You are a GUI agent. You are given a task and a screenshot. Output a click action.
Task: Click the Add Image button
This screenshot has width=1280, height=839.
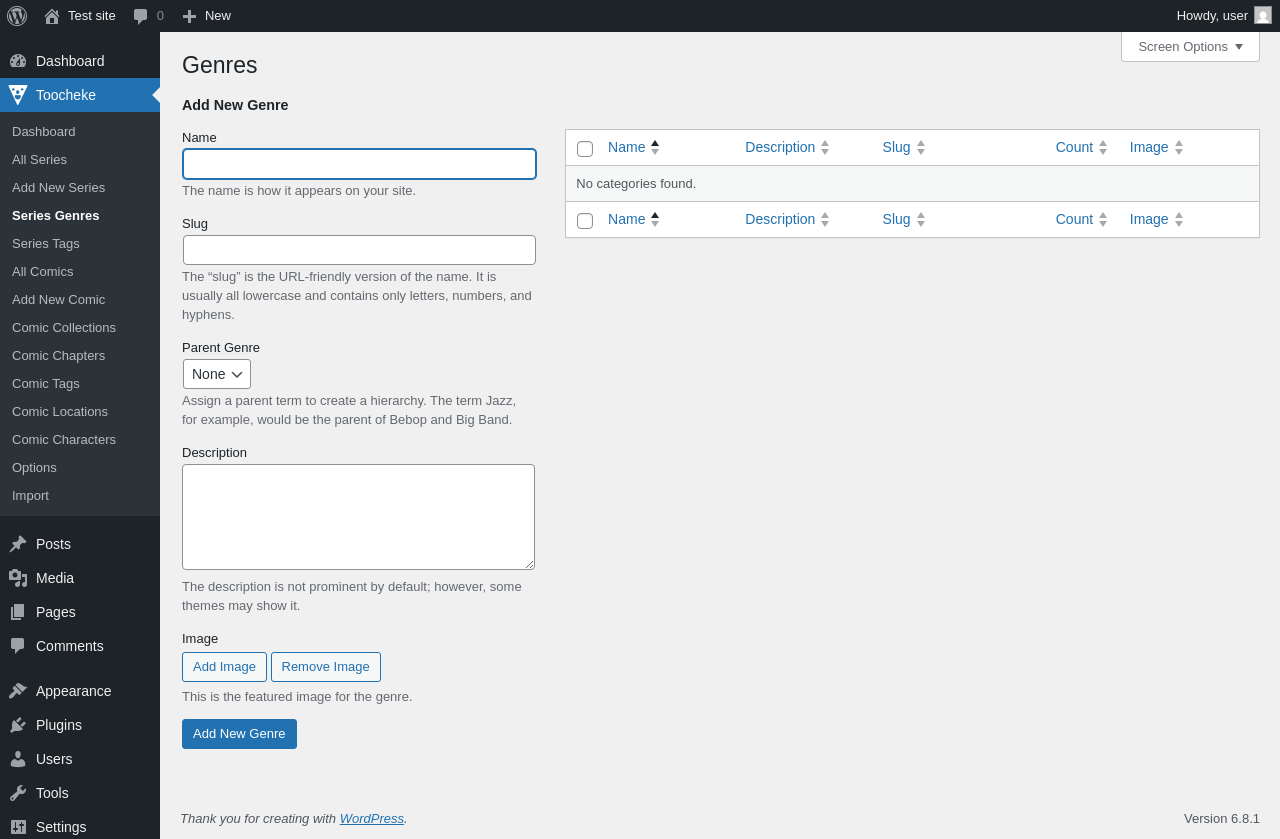pyautogui.click(x=224, y=667)
